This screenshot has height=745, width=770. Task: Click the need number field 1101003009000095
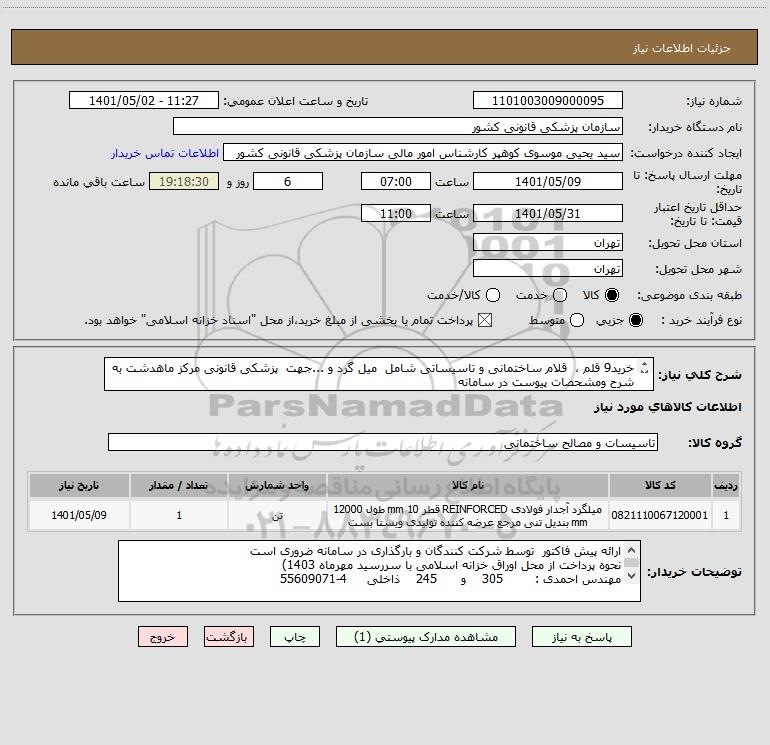click(x=548, y=101)
